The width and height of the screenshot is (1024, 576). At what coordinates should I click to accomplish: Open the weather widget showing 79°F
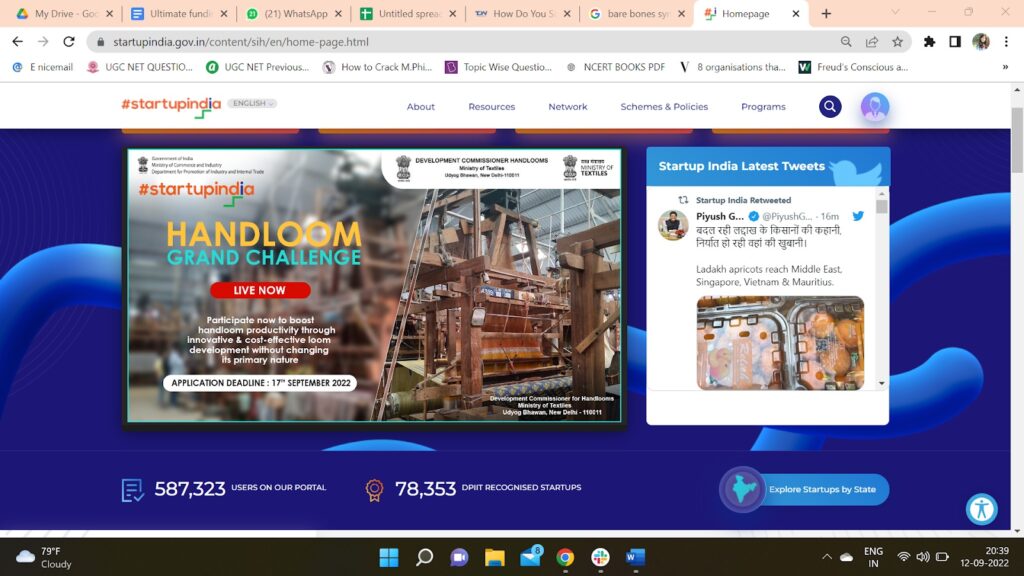point(44,557)
